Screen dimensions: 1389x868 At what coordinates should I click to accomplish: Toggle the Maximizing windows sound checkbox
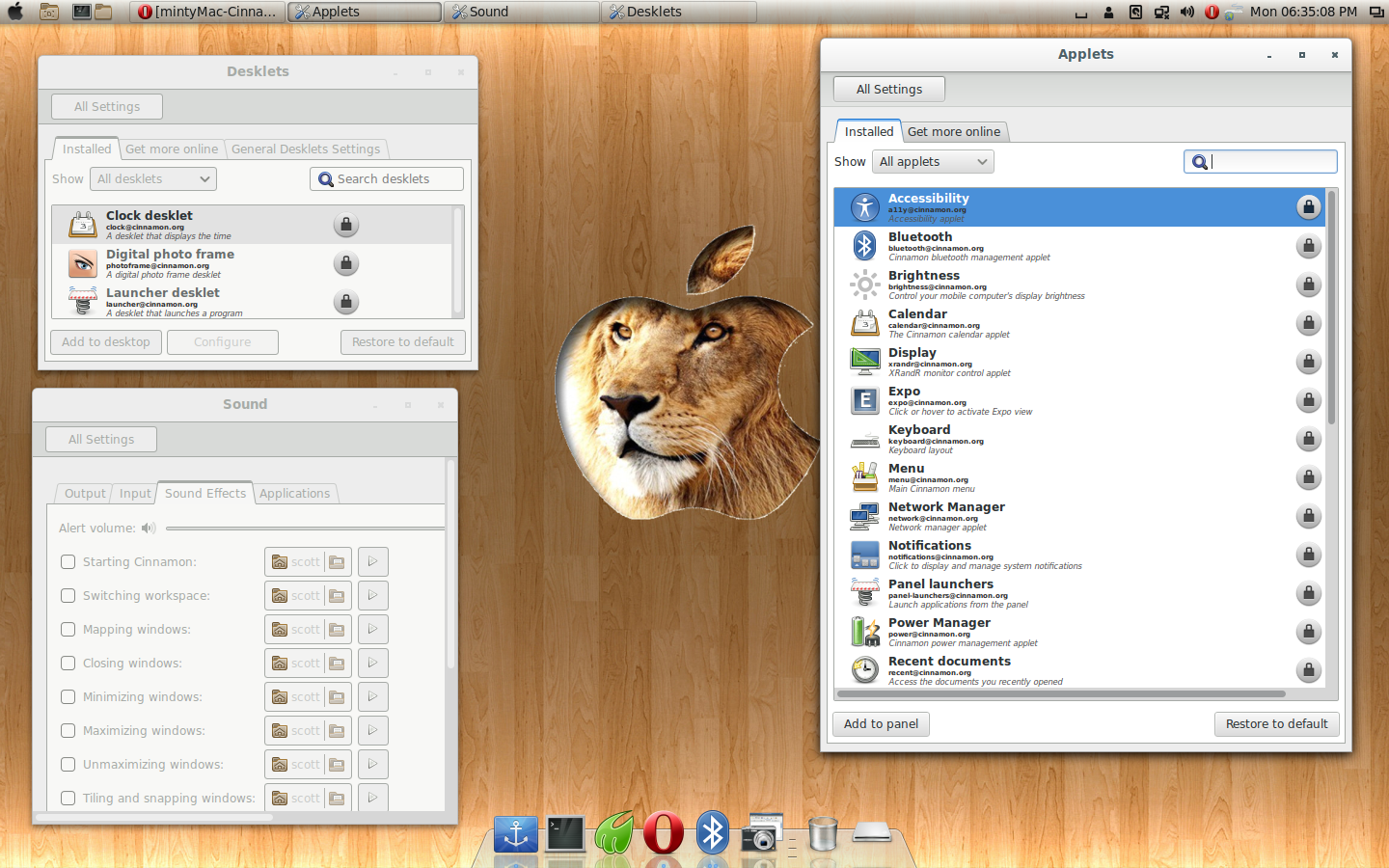[x=68, y=731]
